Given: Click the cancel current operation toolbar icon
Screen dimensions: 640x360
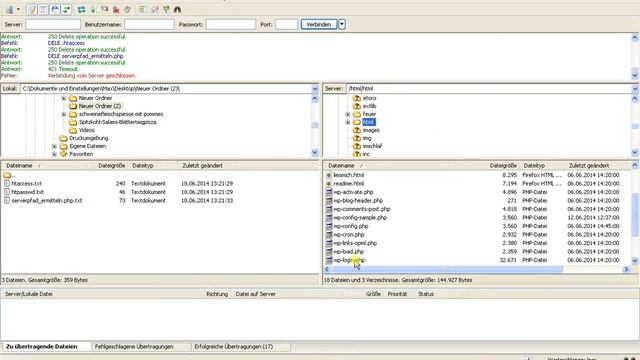Looking at the screenshot, I should 104,9.
